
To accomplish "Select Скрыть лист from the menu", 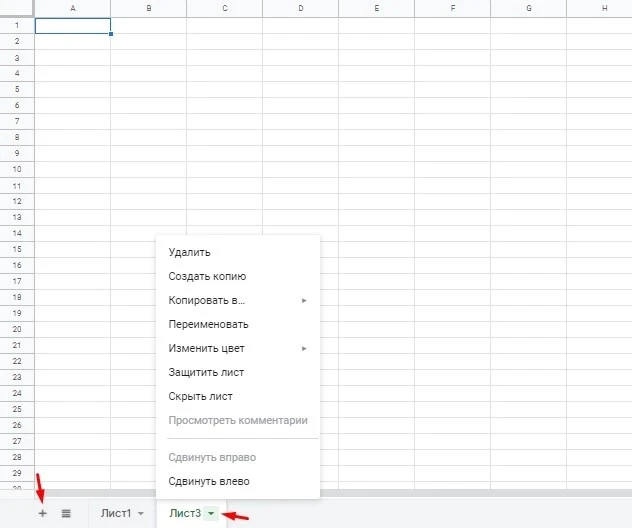I will coord(200,396).
